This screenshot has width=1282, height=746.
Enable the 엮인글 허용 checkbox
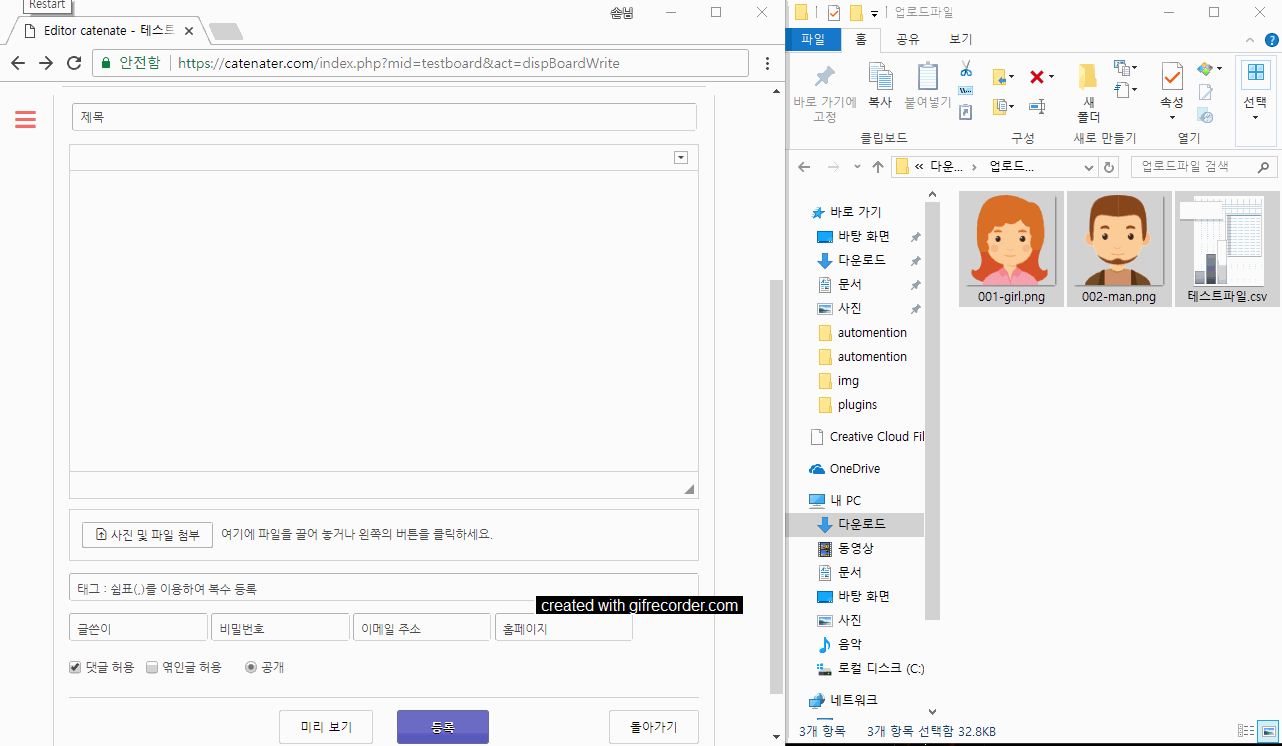pos(152,666)
